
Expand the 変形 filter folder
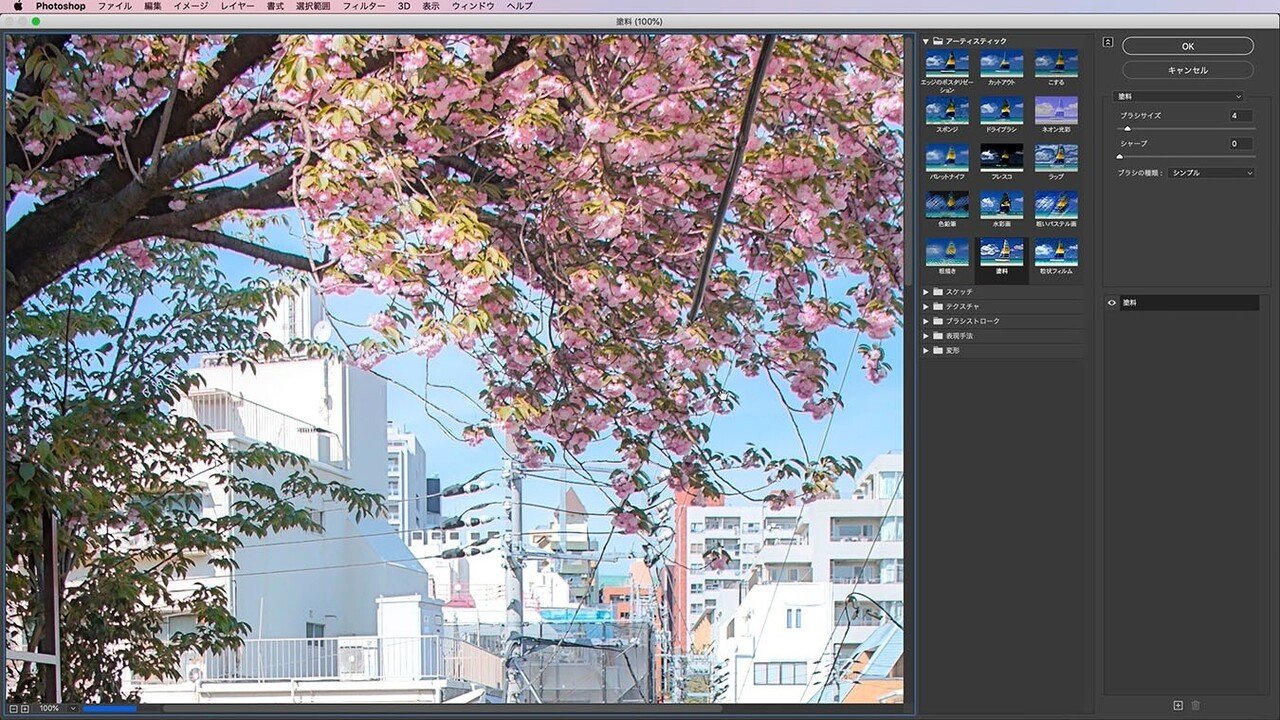926,351
